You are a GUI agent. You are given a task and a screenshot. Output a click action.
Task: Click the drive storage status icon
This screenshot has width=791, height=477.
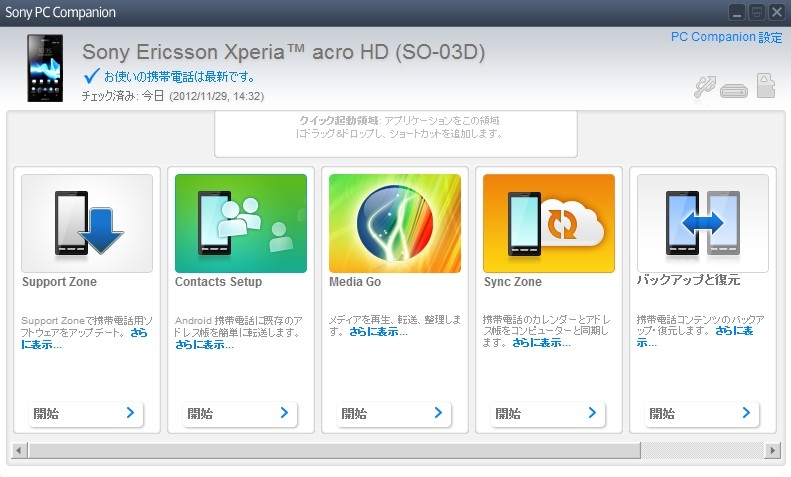734,91
